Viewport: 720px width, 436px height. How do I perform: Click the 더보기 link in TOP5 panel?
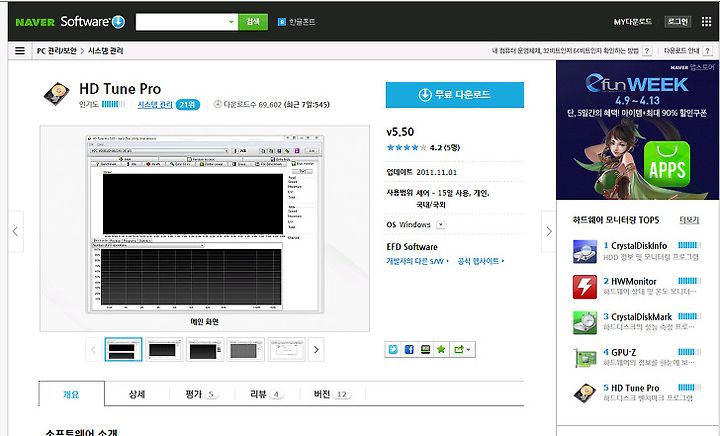point(689,220)
